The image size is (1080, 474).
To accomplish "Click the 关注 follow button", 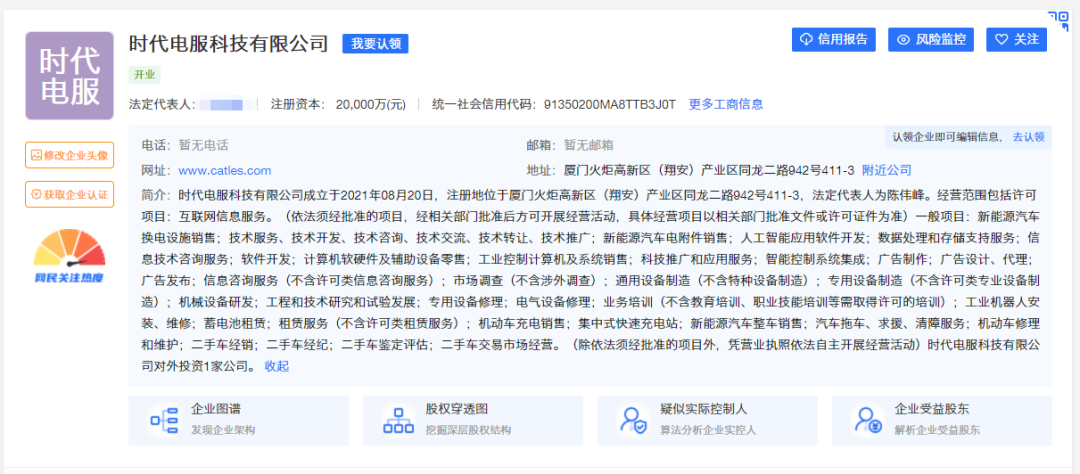I will [x=1017, y=39].
